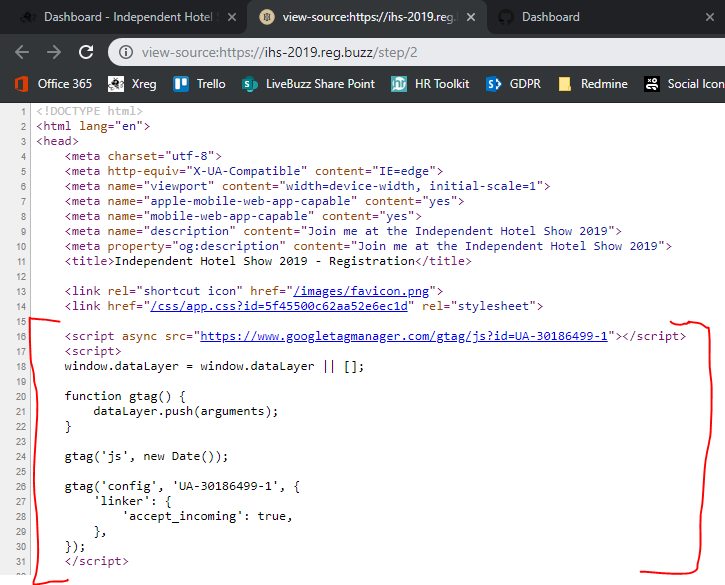
Task: View site information icon in address bar
Action: [126, 52]
